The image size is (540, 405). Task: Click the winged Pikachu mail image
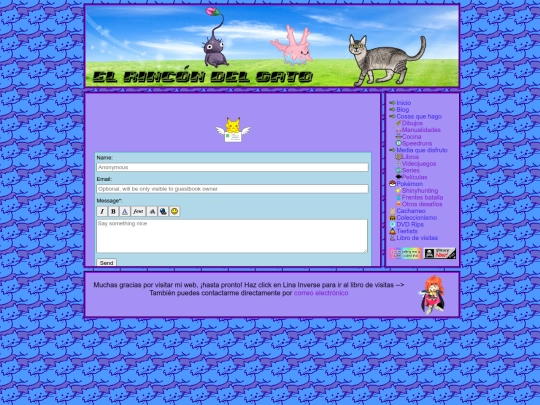[x=233, y=130]
